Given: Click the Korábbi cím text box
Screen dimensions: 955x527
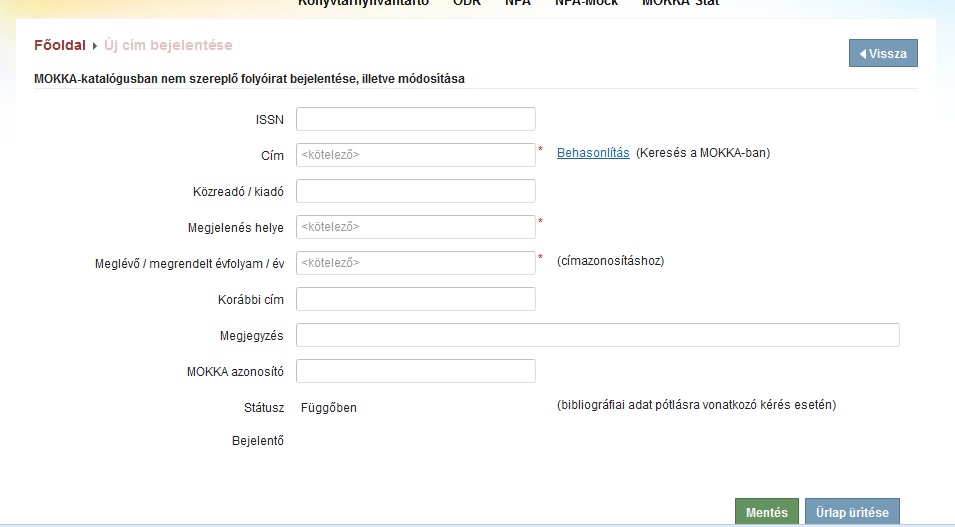Looking at the screenshot, I should pyautogui.click(x=416, y=299).
